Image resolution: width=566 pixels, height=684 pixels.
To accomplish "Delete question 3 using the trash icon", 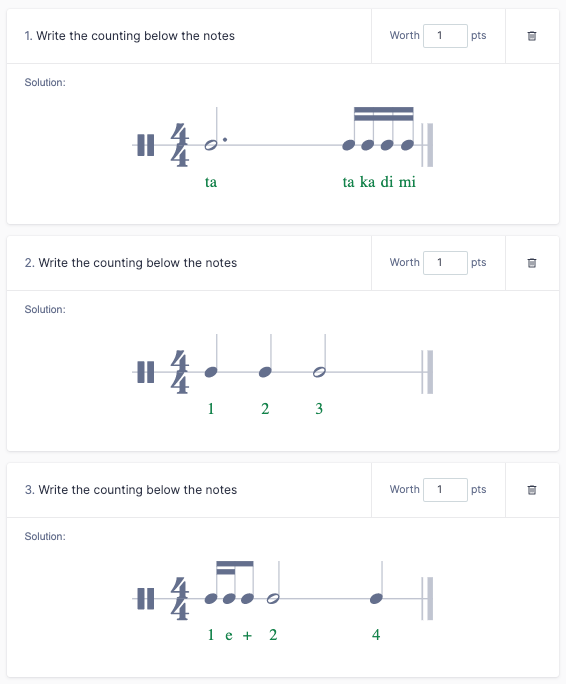I will [532, 489].
